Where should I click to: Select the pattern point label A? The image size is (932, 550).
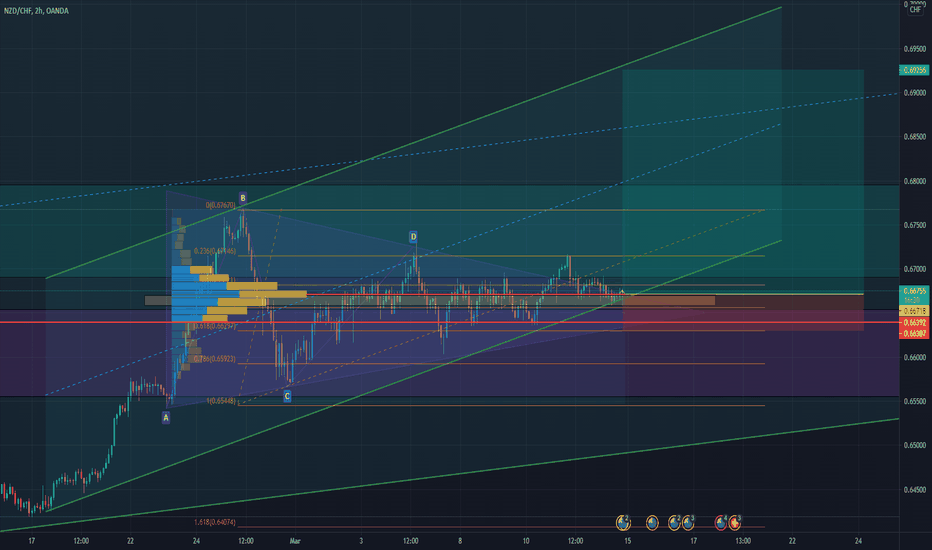[166, 418]
